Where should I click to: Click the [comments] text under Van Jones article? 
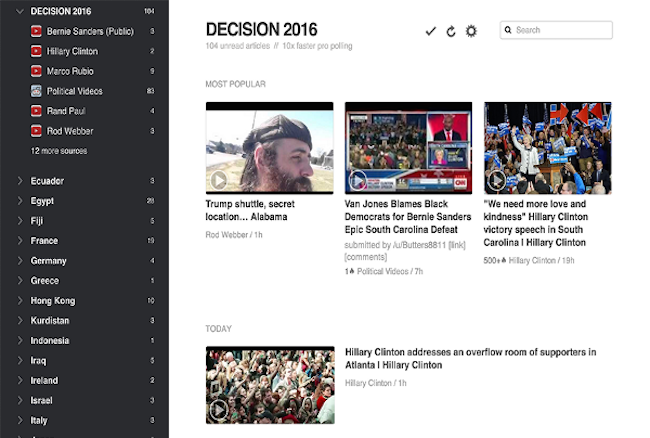(366, 257)
